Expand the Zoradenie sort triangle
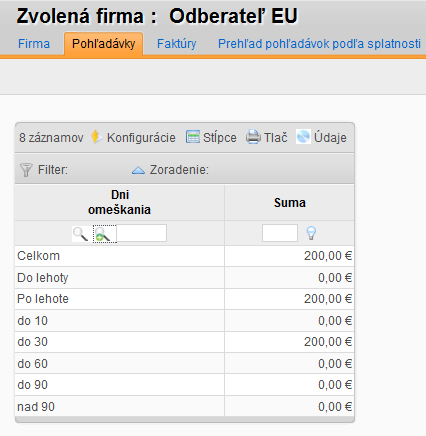 (x=138, y=170)
